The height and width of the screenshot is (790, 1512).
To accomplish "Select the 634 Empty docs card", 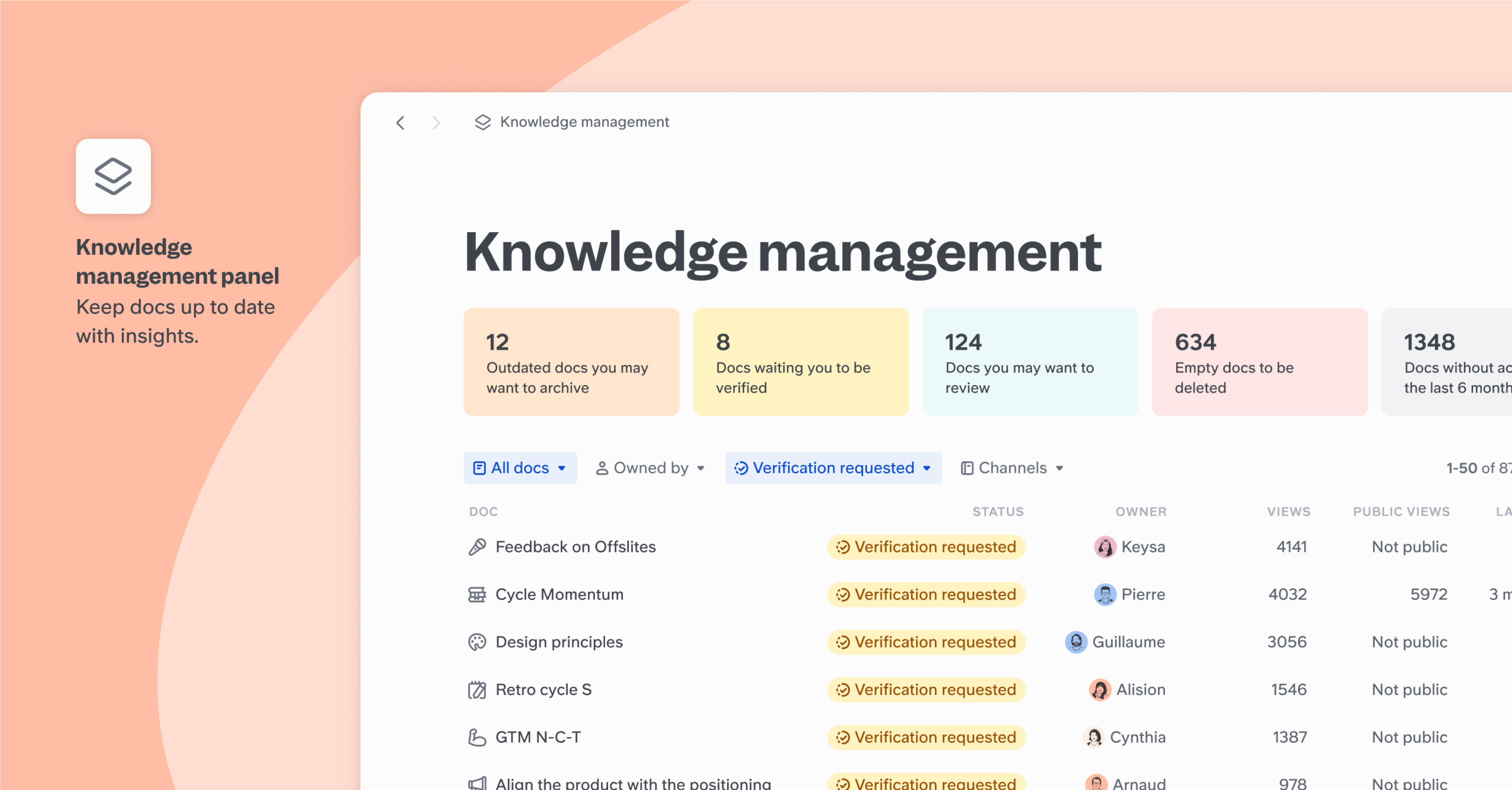I will 1259,362.
